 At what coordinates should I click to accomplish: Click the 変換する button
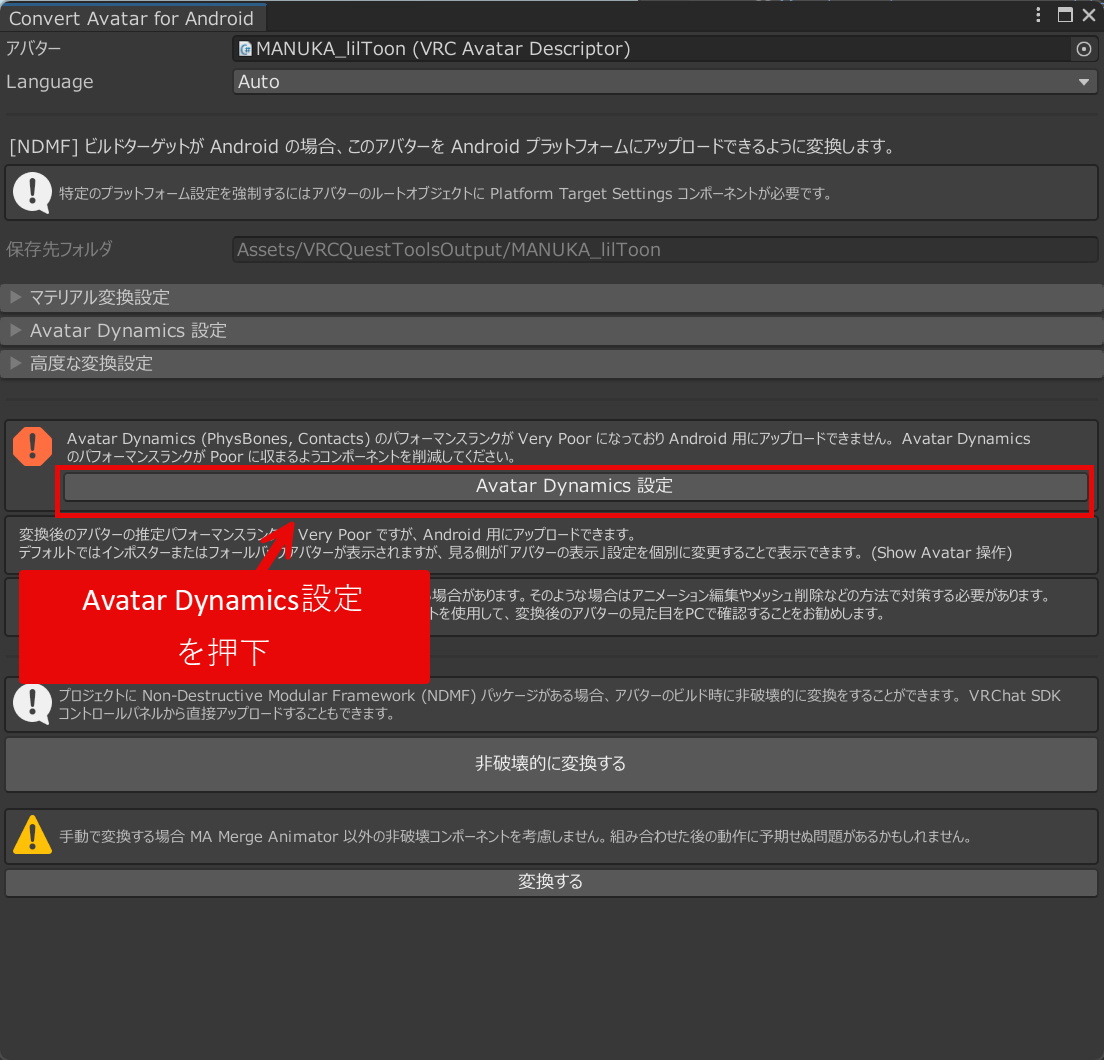(x=551, y=882)
